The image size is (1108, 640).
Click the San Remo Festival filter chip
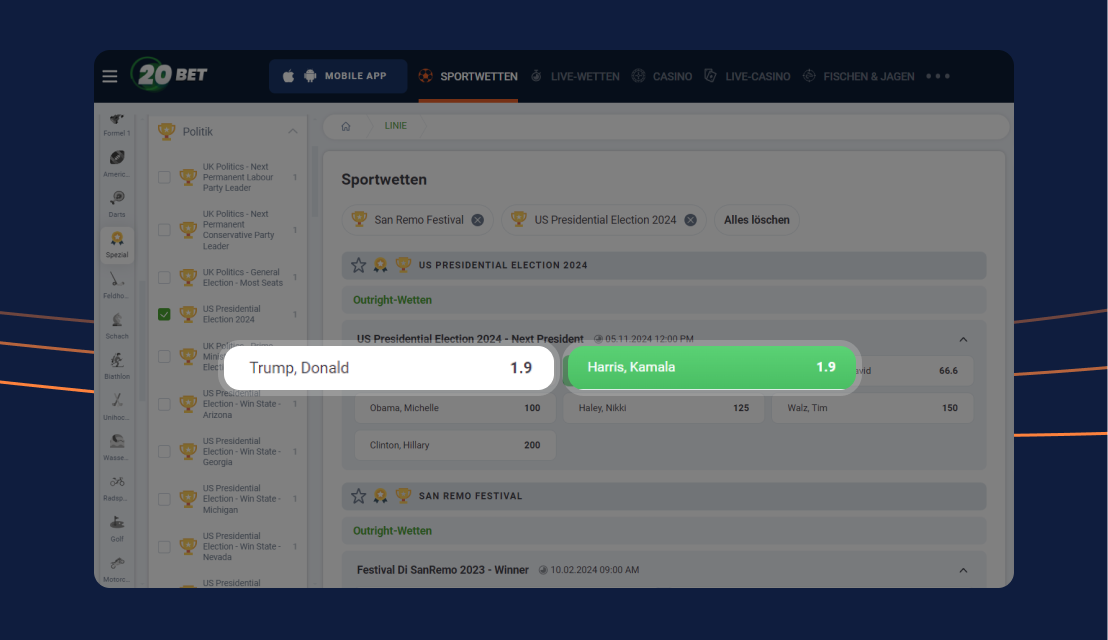[x=418, y=220]
